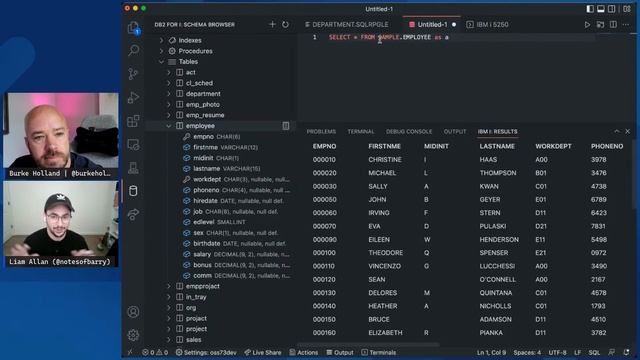Image resolution: width=640 pixels, height=360 pixels.
Task: Expand the emp_photo table
Action: tap(169, 104)
